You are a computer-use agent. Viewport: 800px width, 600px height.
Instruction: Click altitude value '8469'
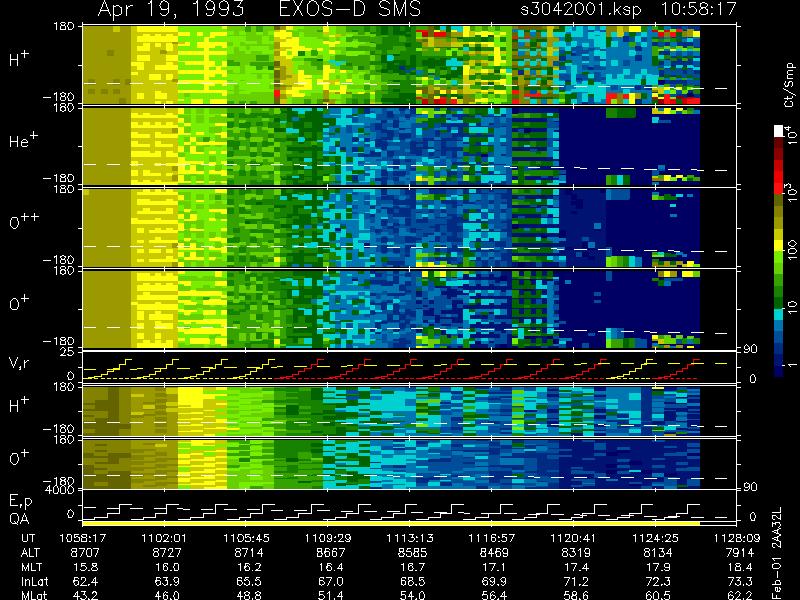coord(494,553)
